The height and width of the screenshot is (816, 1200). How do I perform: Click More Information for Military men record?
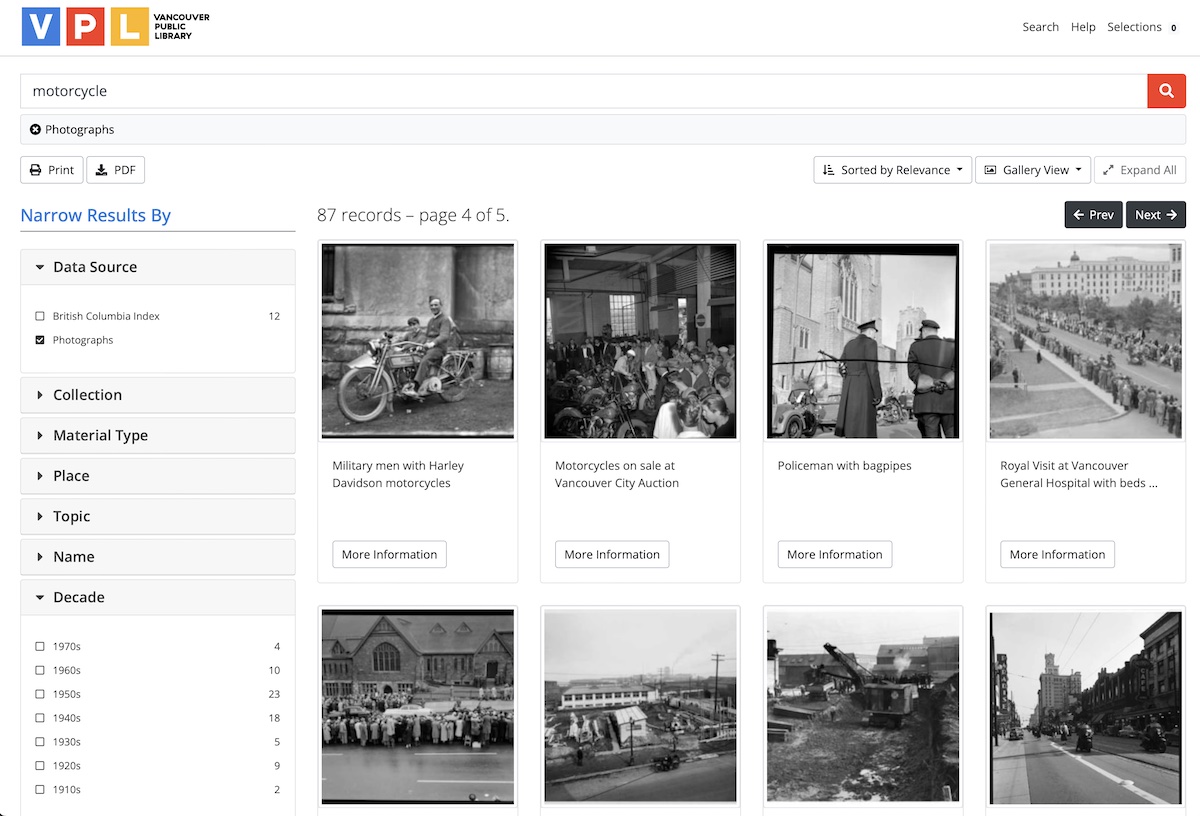[x=389, y=555]
